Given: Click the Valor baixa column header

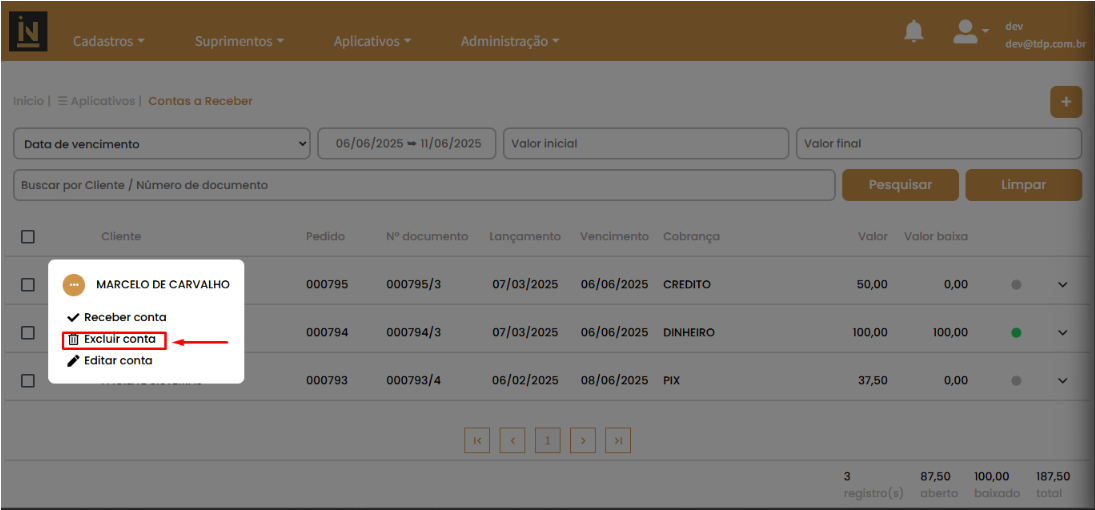Looking at the screenshot, I should pos(936,237).
